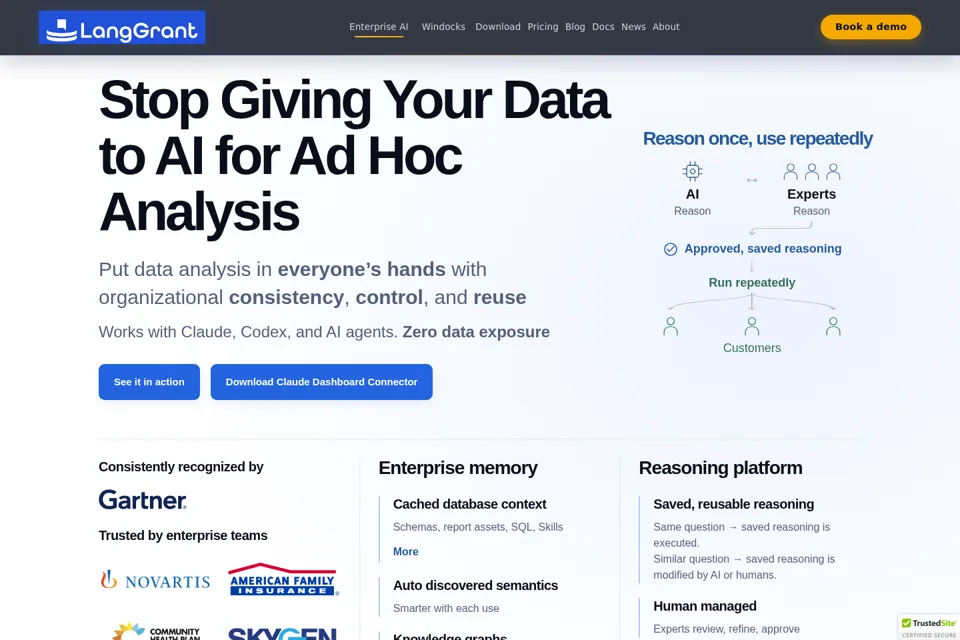Click the More link under Cached database context
The image size is (960, 640).
pyautogui.click(x=405, y=552)
